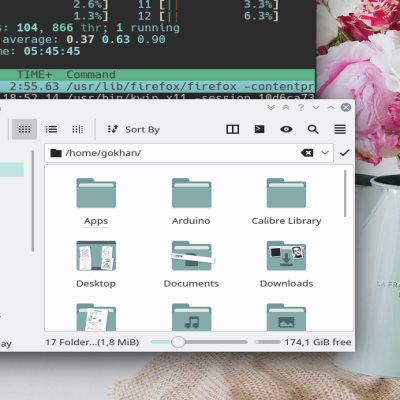400x400 pixels.
Task: Click the icon zoom slider handle
Action: 178,342
